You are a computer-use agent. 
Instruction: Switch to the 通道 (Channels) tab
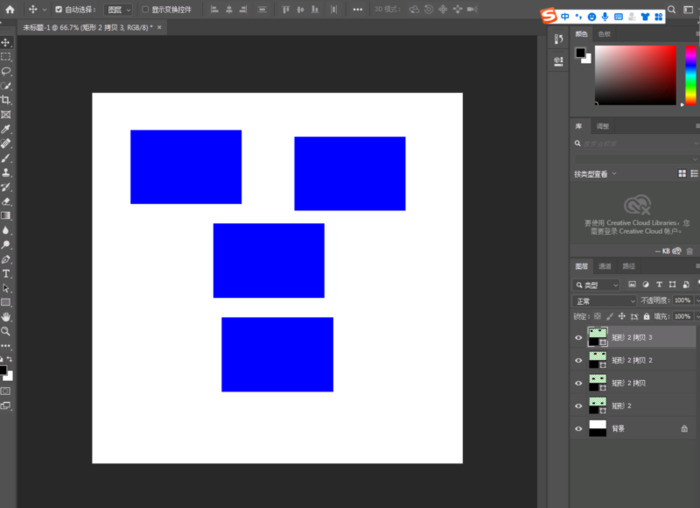[x=605, y=266]
